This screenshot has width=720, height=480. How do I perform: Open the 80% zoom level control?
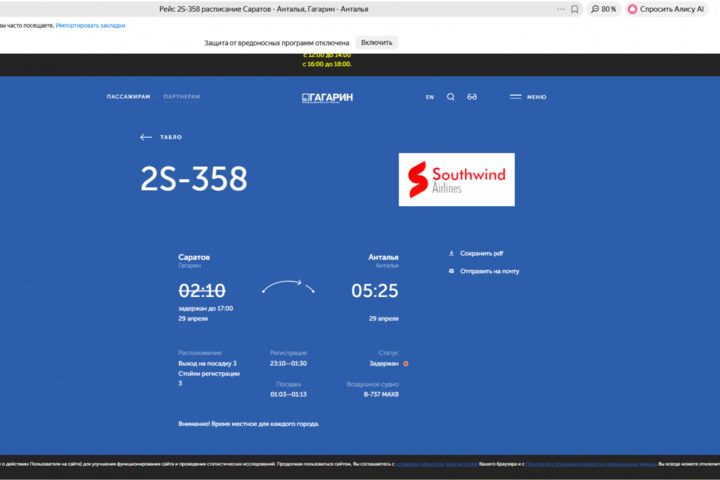(602, 9)
